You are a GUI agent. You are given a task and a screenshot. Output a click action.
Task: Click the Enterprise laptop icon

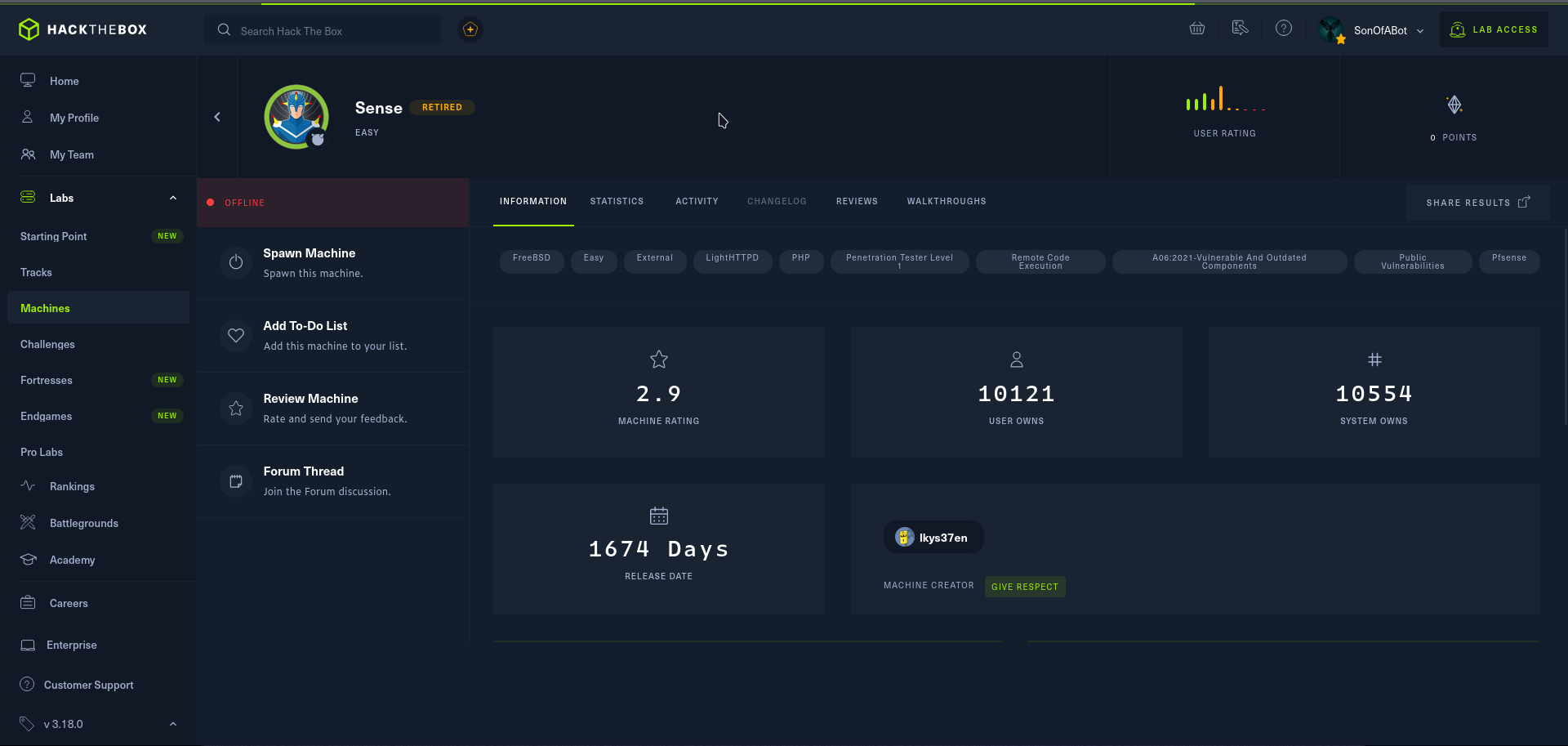[28, 645]
